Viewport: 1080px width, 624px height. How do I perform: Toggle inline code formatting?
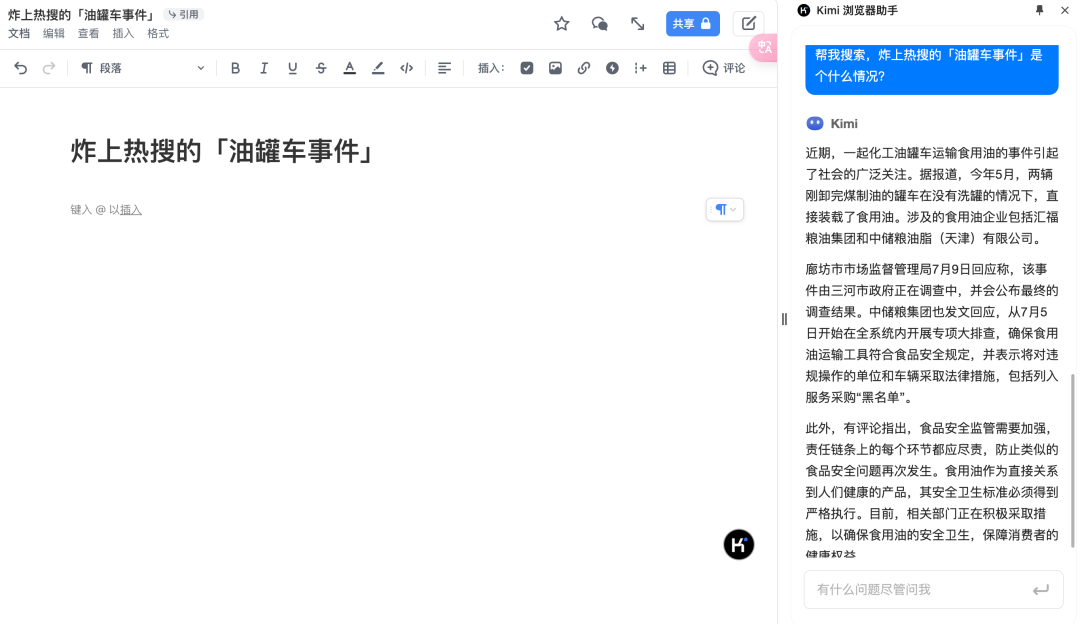point(406,68)
